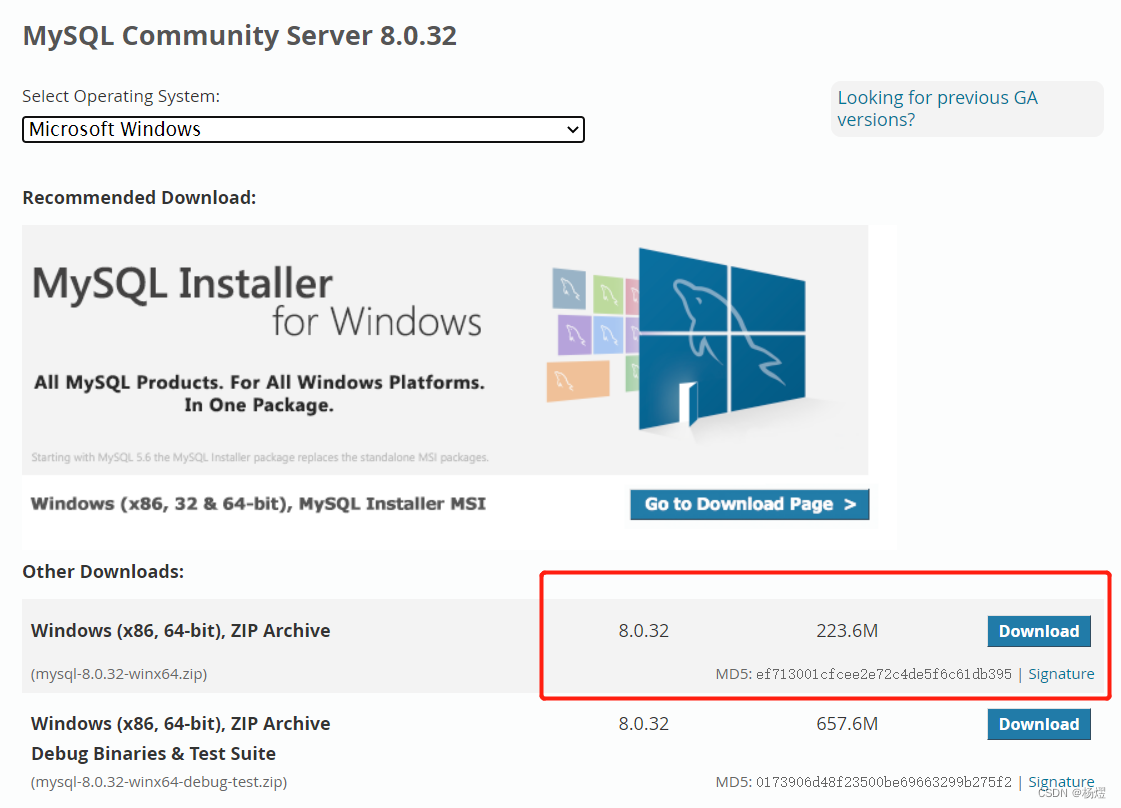
Task: Download the Debug Binaries & Test Suite
Action: [x=1038, y=724]
